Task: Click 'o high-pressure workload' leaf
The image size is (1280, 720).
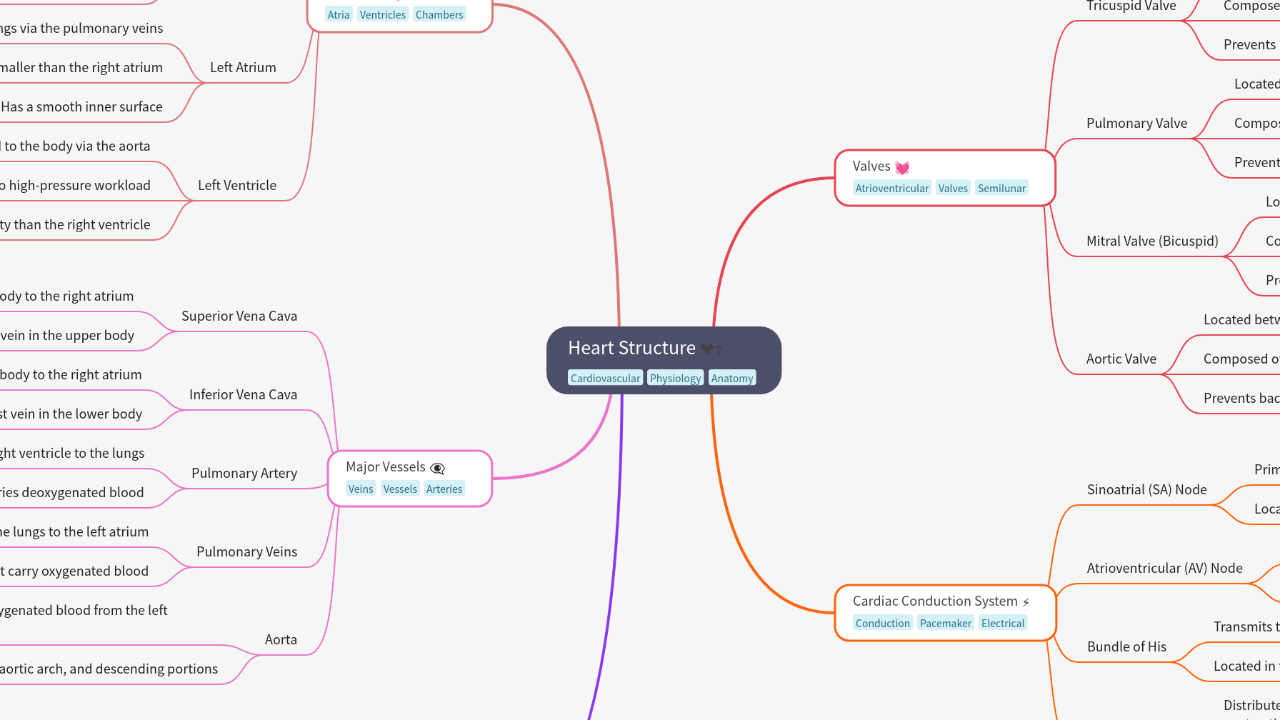Action: pyautogui.click(x=75, y=185)
